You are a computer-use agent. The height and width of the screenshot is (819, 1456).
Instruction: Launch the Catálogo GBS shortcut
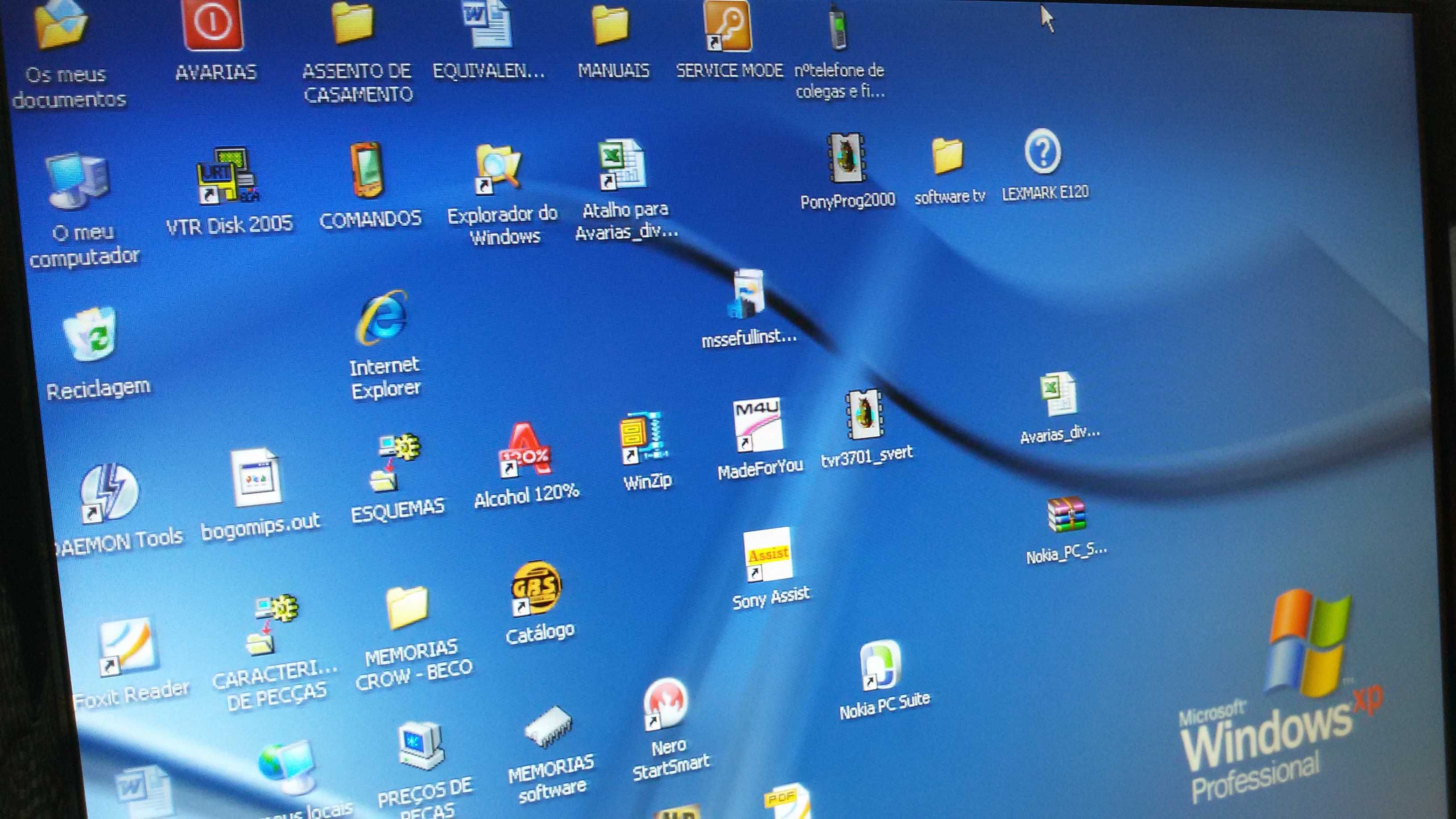click(x=536, y=588)
